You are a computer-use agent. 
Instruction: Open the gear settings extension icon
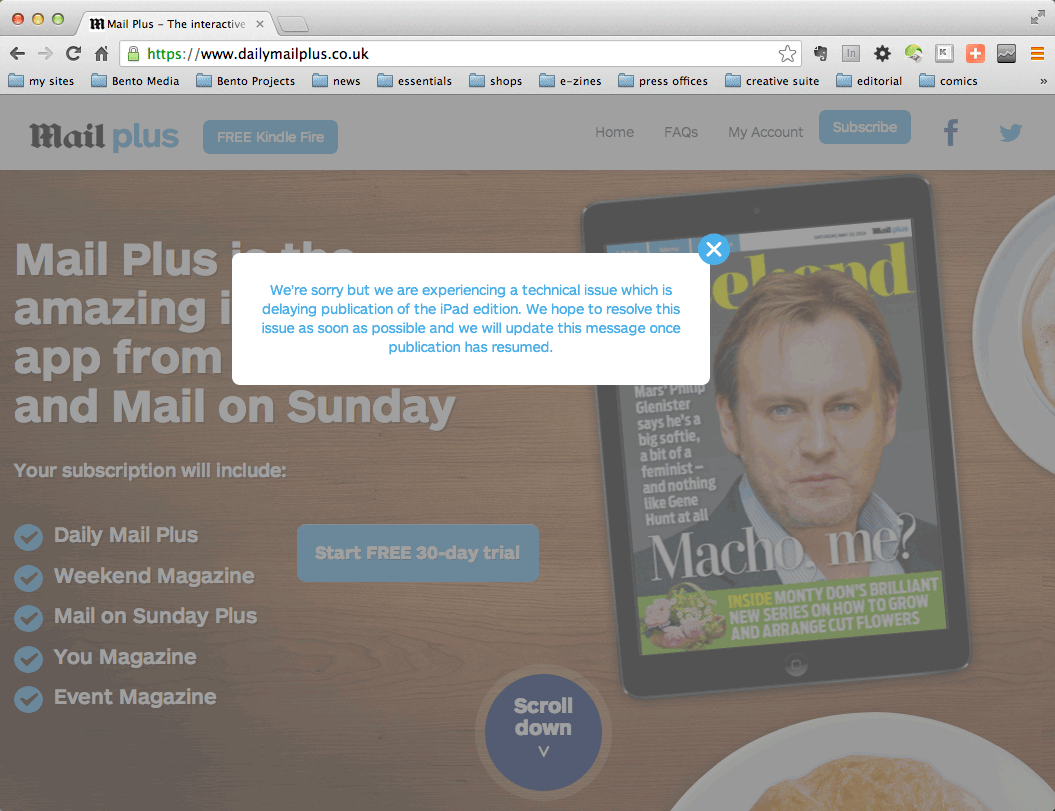click(x=882, y=53)
